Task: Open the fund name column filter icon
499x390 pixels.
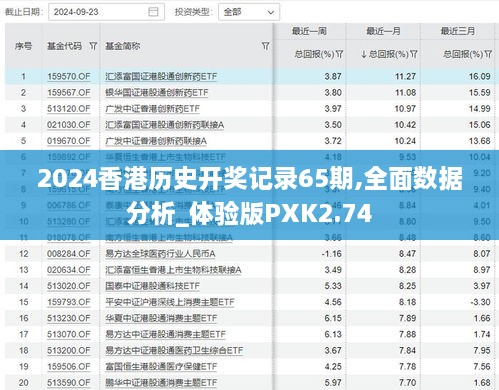Action: coord(265,46)
